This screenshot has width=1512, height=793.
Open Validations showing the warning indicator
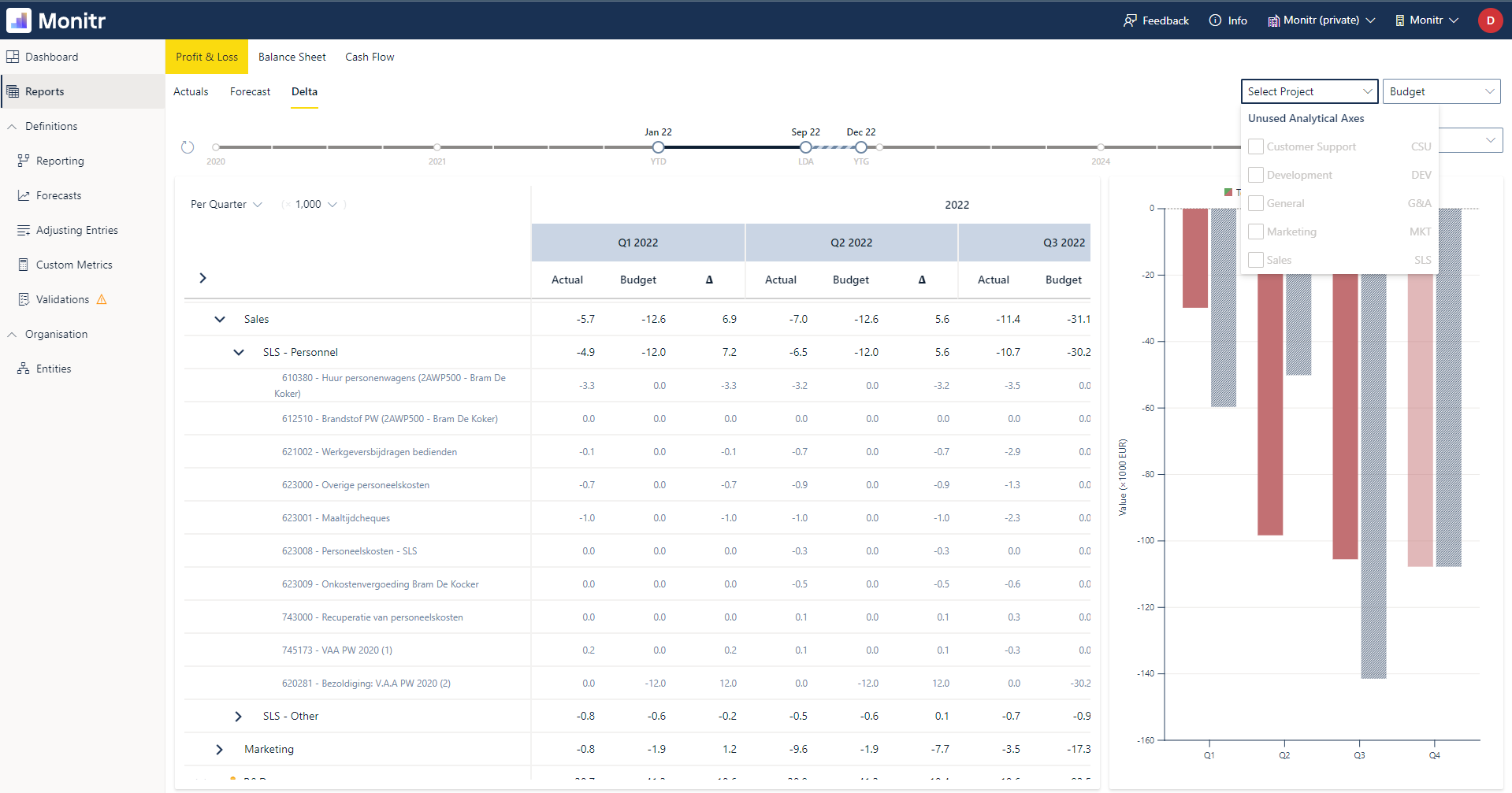(x=63, y=298)
